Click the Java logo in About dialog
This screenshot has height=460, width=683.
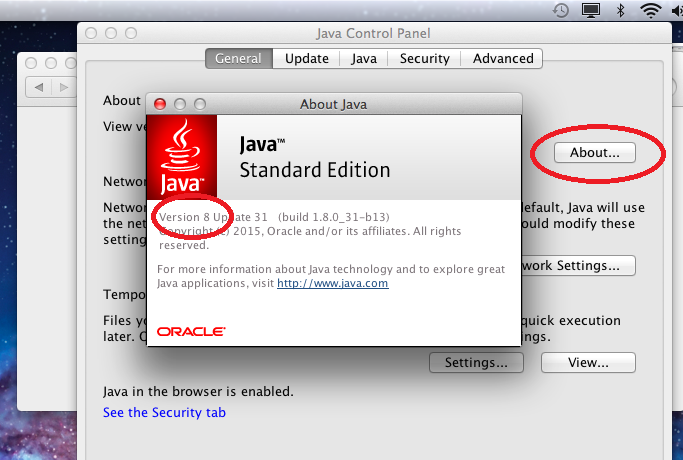click(182, 157)
